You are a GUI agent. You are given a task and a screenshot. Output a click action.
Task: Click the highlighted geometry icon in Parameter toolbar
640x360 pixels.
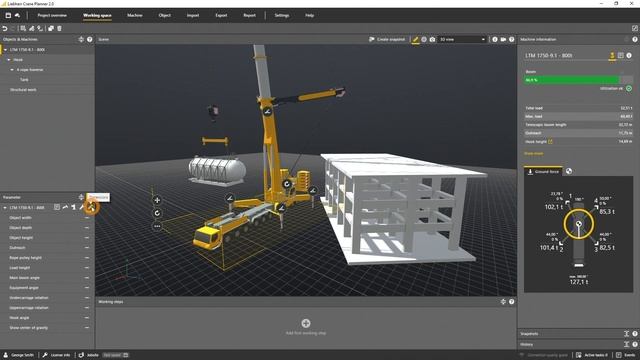(x=91, y=207)
